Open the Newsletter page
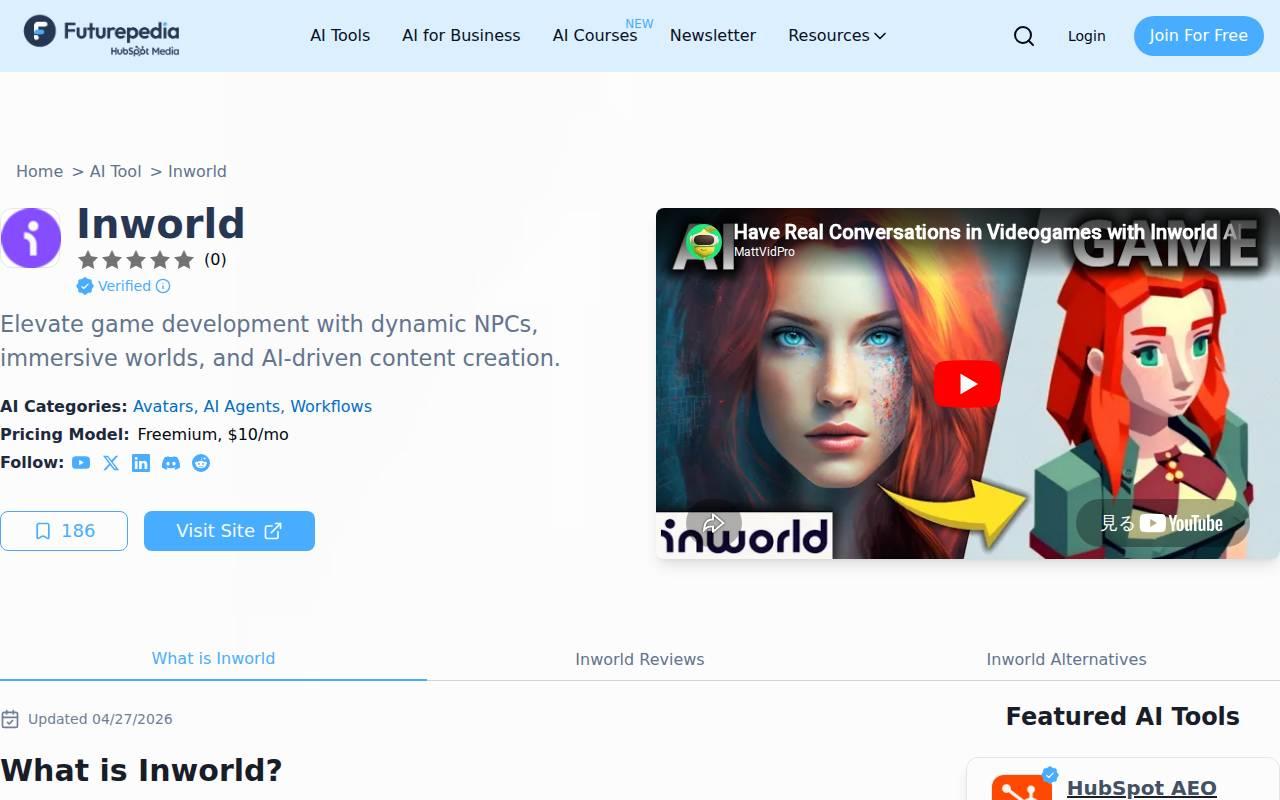Viewport: 1280px width, 800px height. point(713,36)
